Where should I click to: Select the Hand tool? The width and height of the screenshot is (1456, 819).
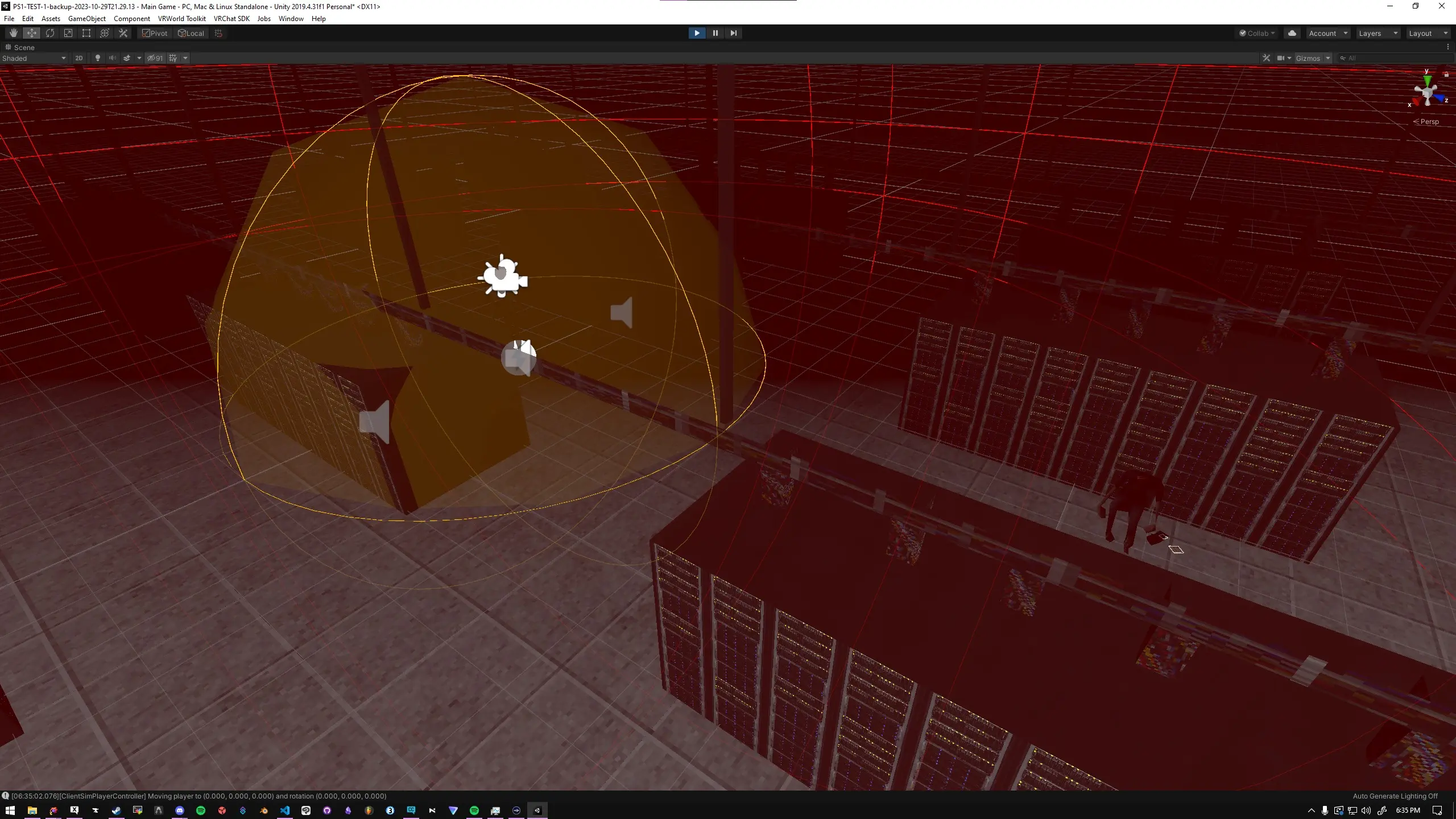tap(14, 33)
